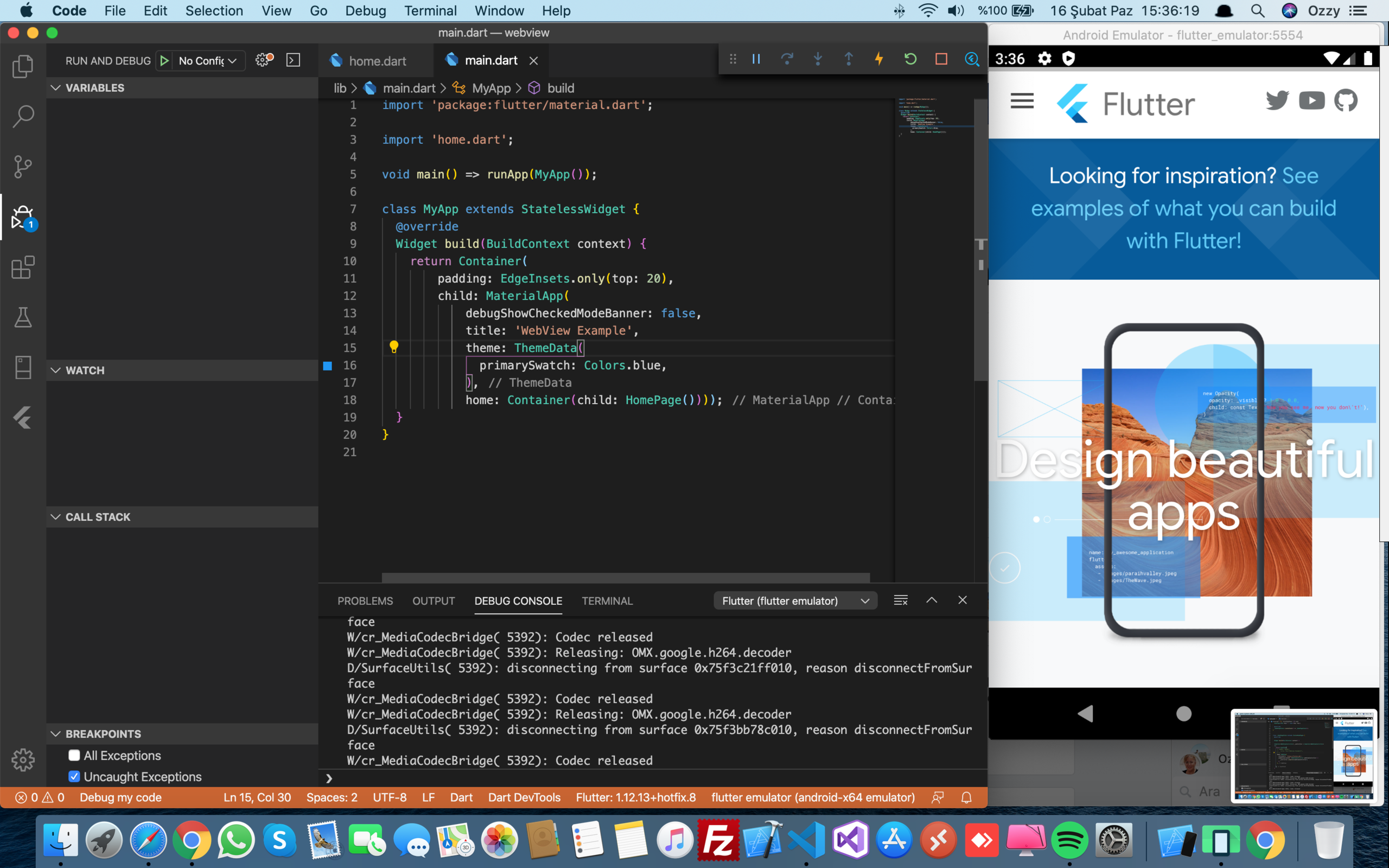The width and height of the screenshot is (1389, 868).
Task: Open the Selection menu in menu bar
Action: (214, 10)
